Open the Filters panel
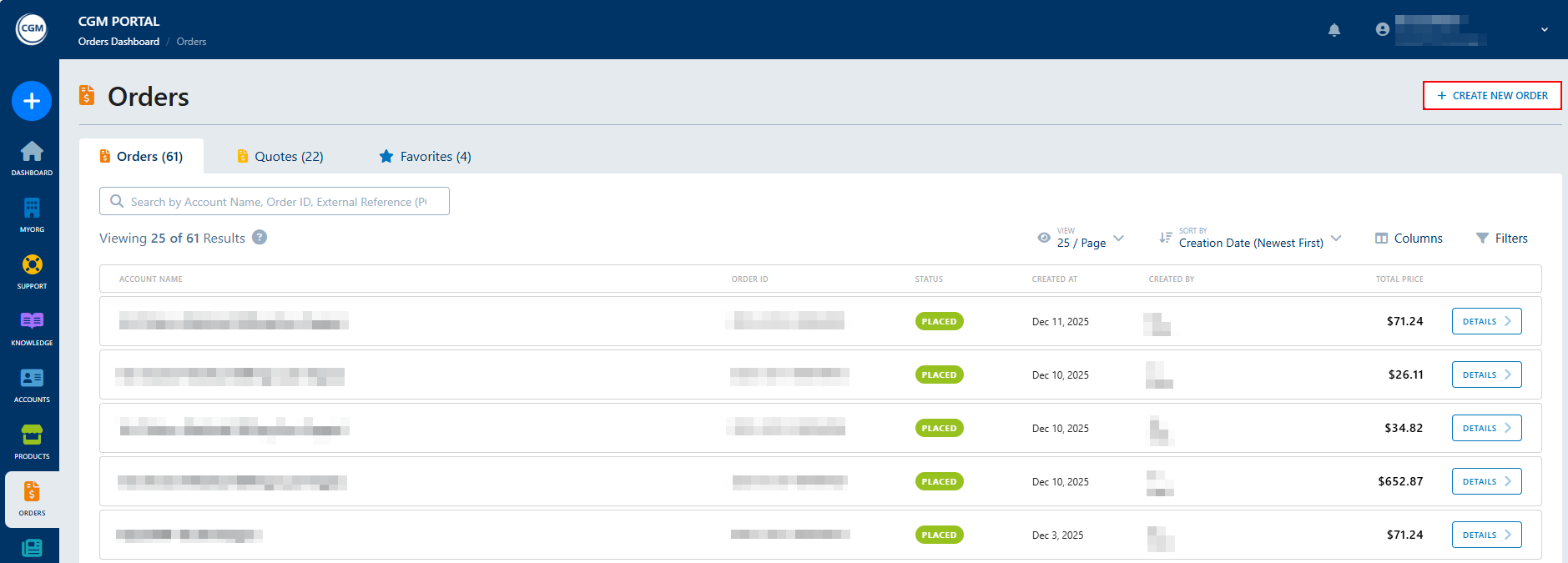Viewport: 1568px width, 563px height. pos(1501,239)
